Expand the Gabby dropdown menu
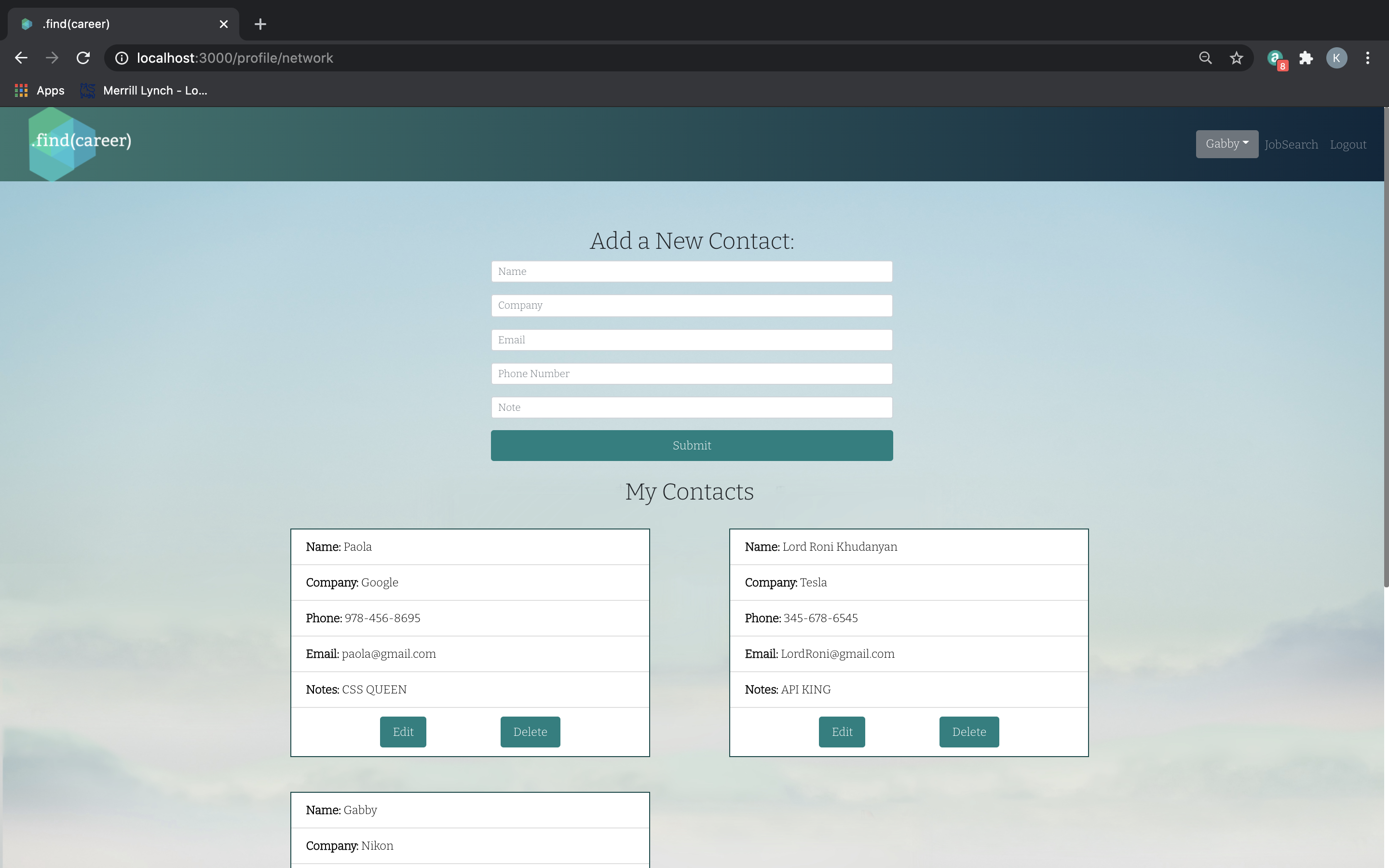 tap(1226, 144)
